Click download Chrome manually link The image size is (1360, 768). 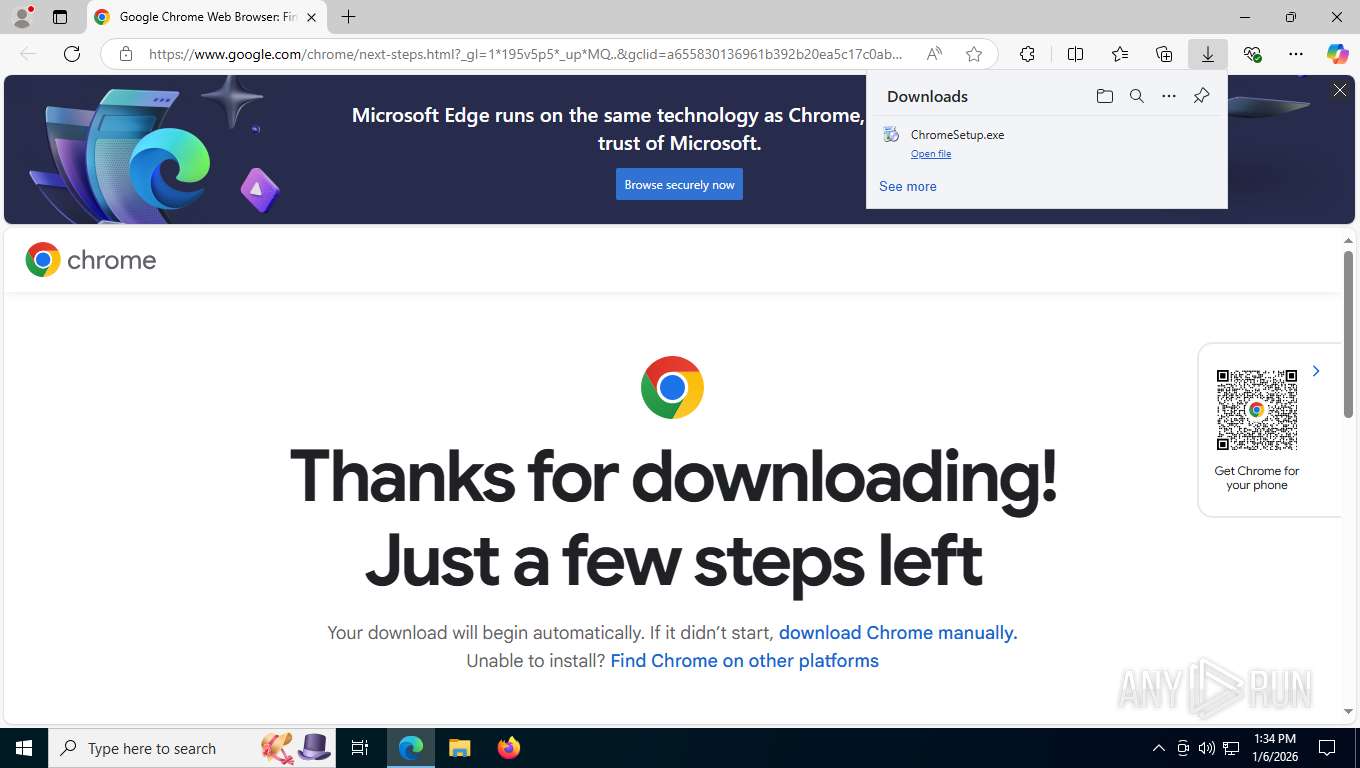click(898, 632)
